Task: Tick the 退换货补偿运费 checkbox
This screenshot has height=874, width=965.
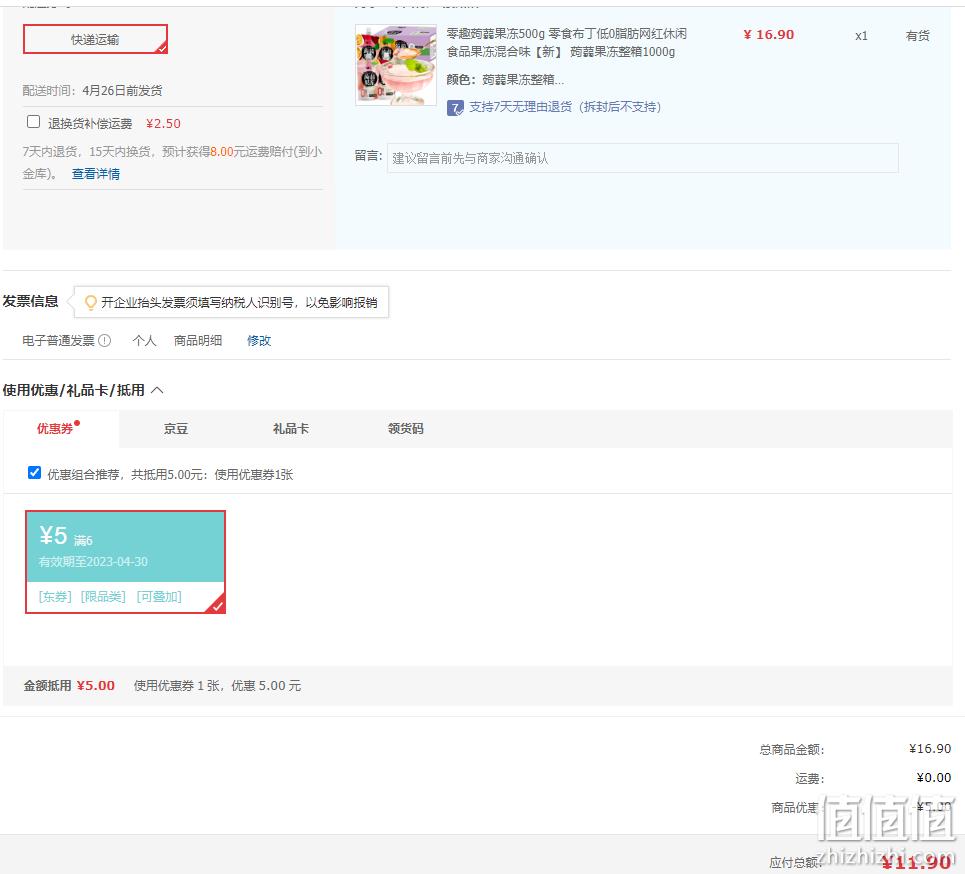Action: click(x=34, y=122)
